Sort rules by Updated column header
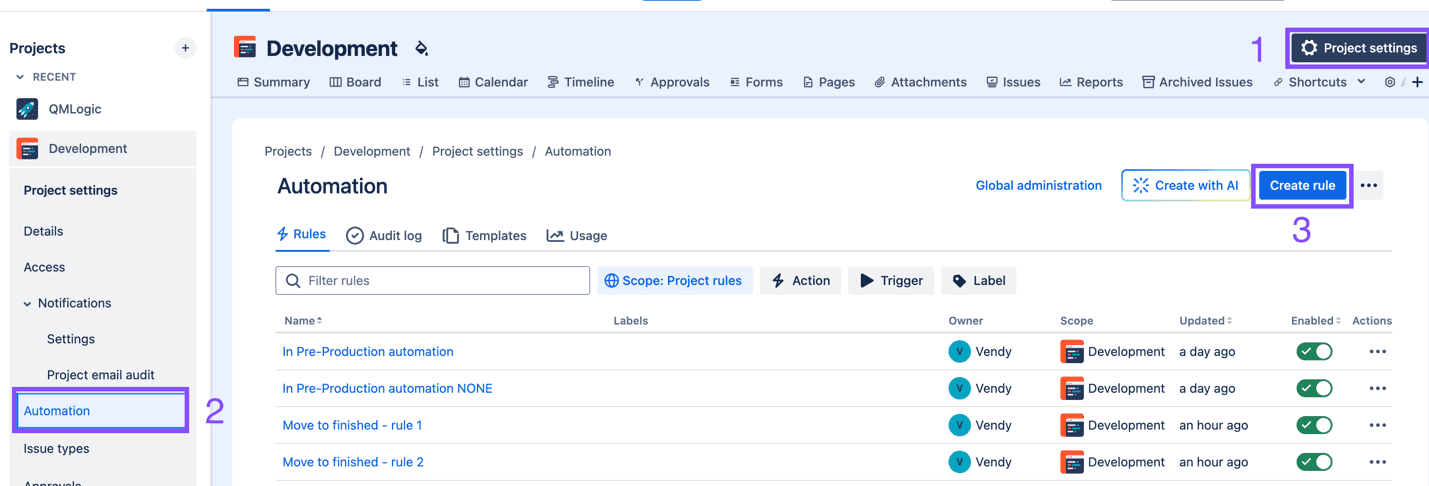The height and width of the screenshot is (486, 1429). (x=1205, y=321)
